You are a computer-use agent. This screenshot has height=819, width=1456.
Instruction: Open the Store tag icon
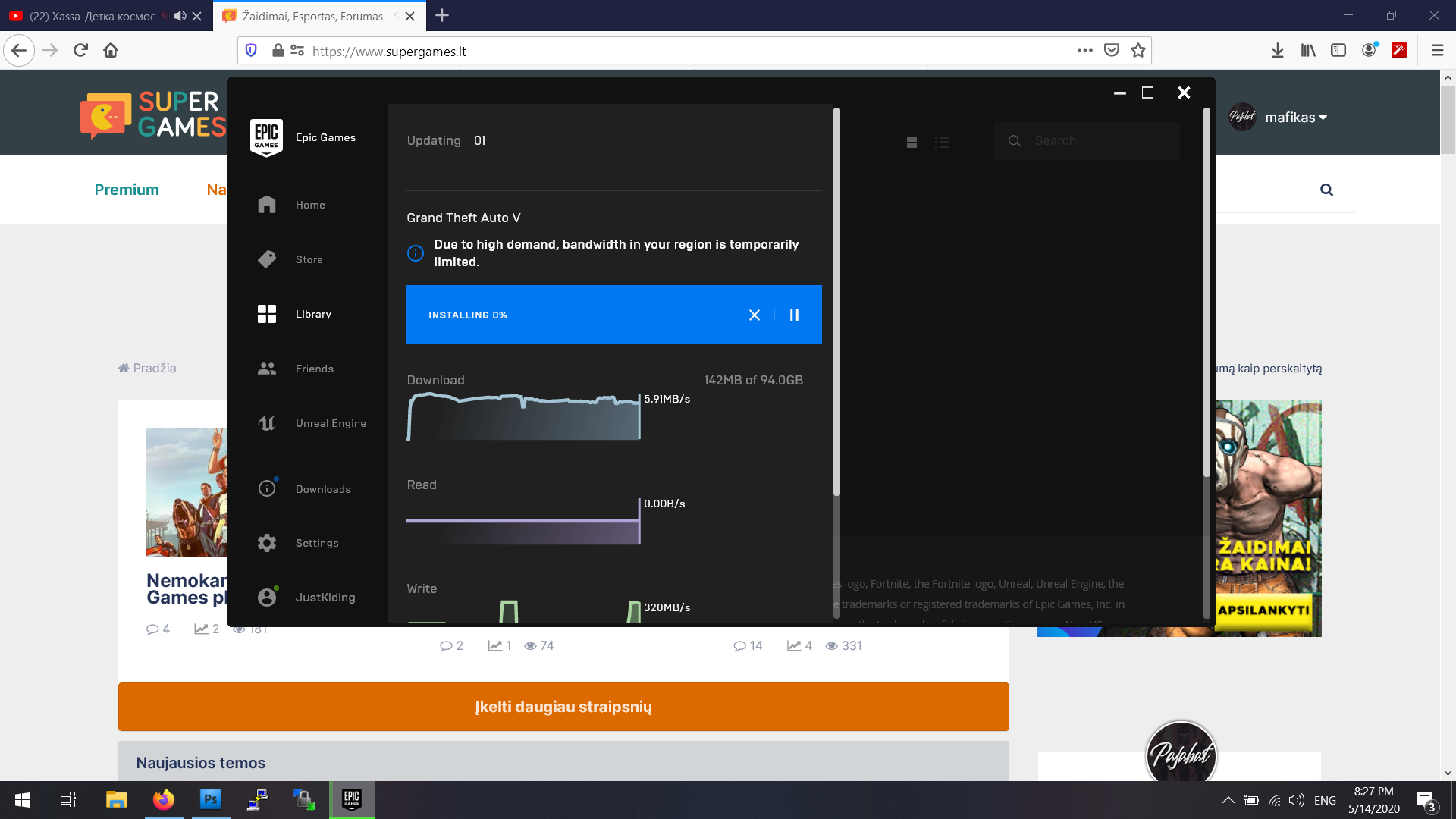pyautogui.click(x=267, y=259)
